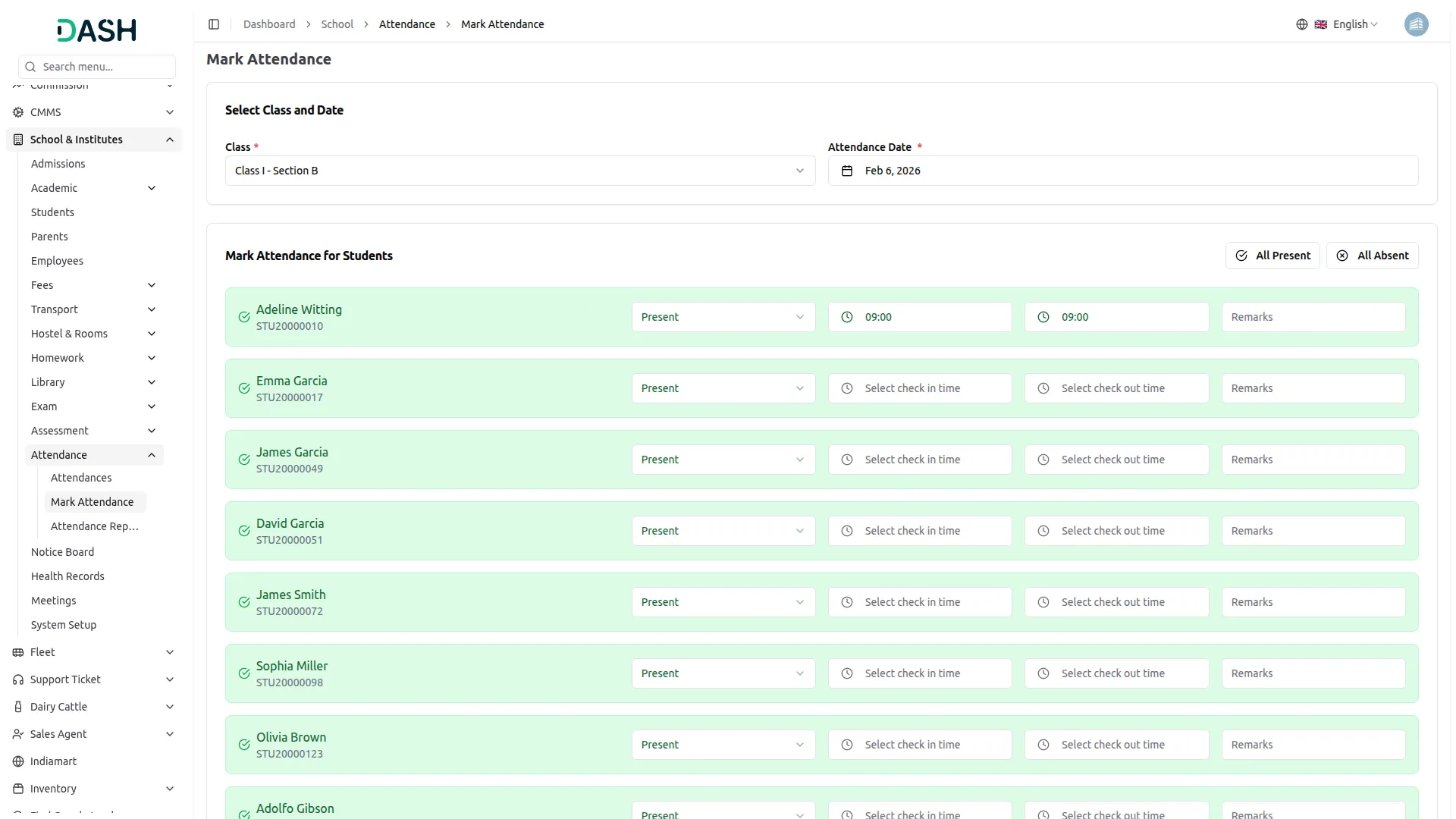
Task: Open Attendances in the sidebar
Action: tap(81, 478)
